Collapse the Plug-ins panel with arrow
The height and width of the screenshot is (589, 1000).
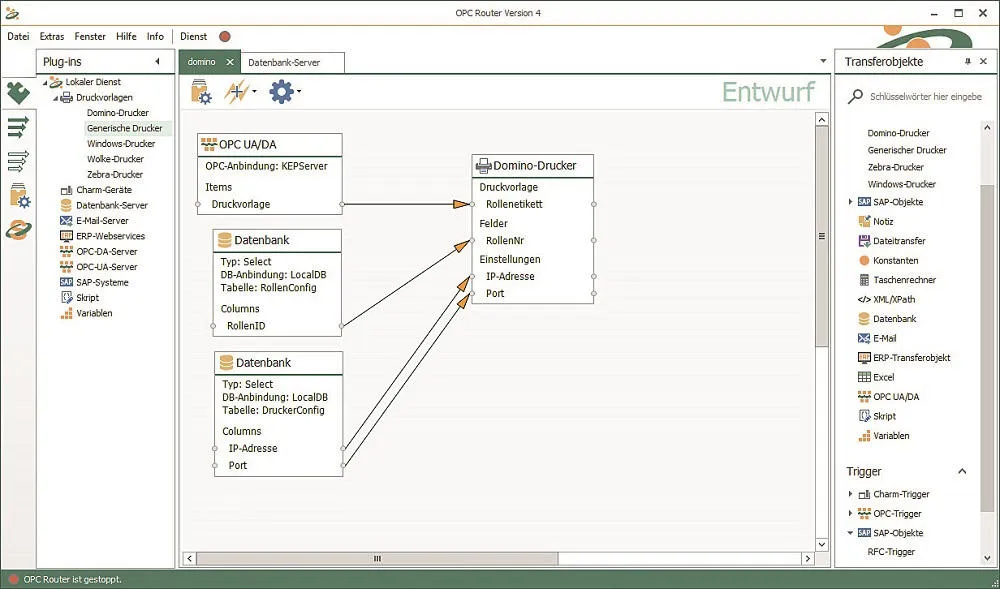[157, 62]
